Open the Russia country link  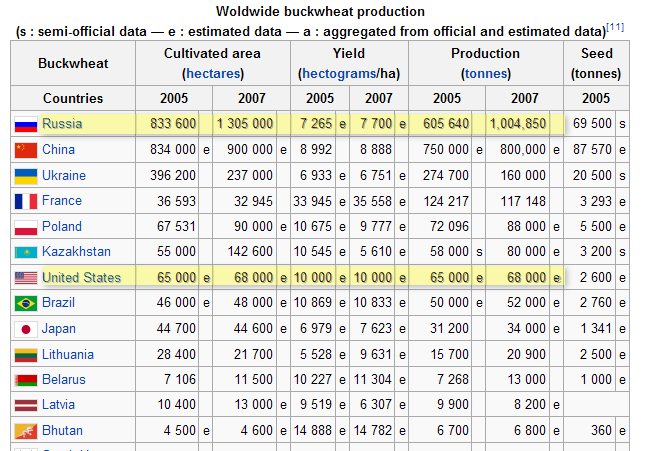(x=62, y=124)
